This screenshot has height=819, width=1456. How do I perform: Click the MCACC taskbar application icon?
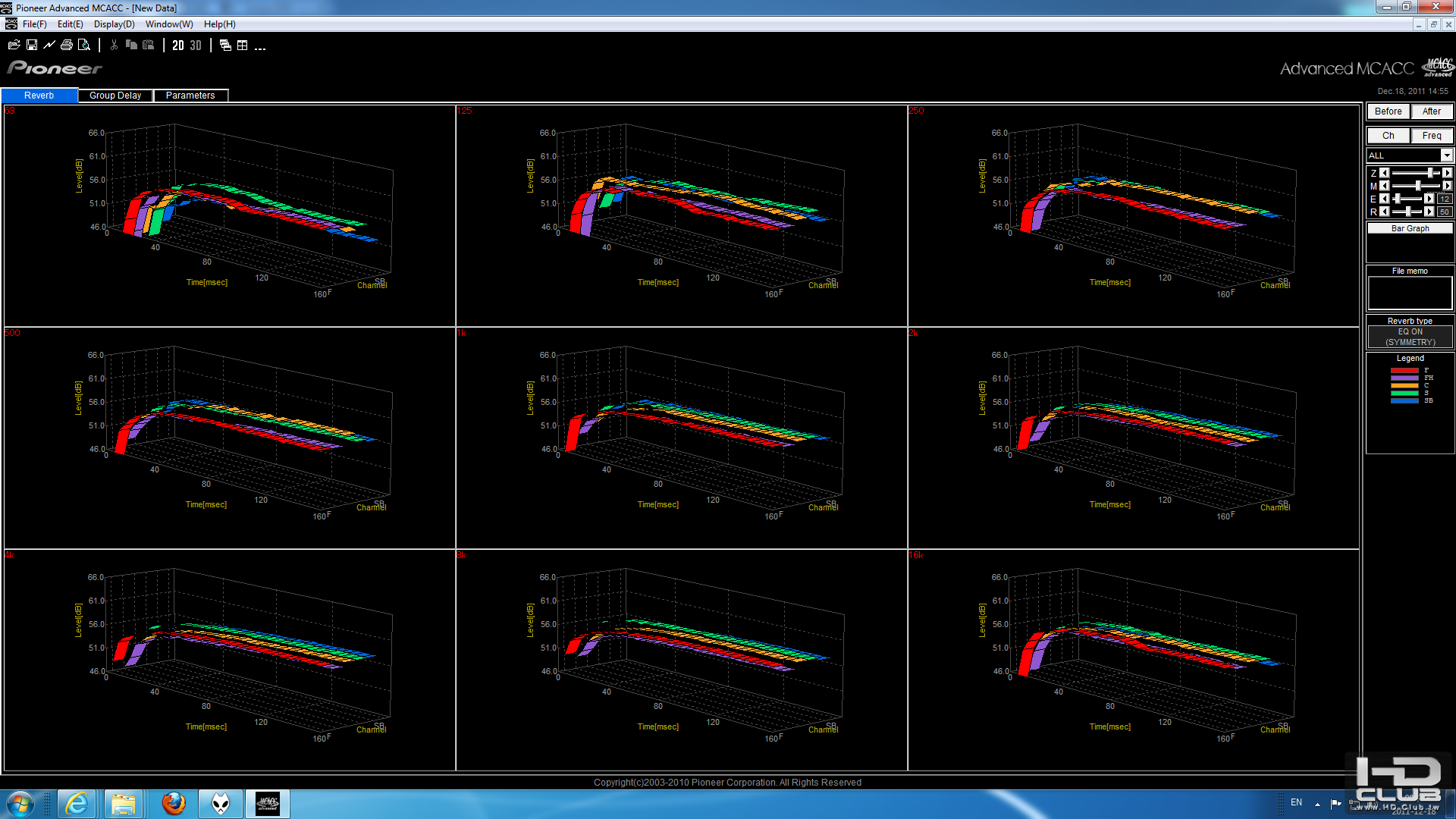(x=267, y=804)
